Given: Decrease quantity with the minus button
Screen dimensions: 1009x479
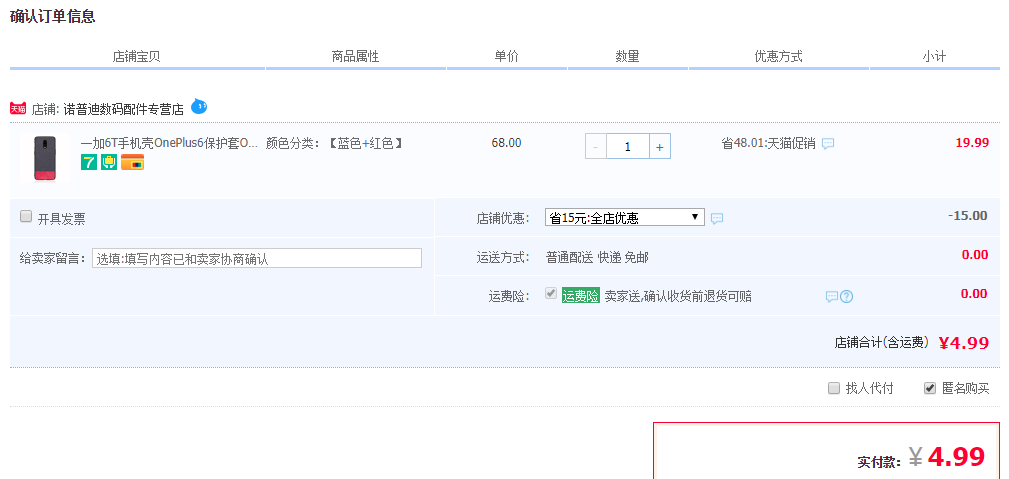Looking at the screenshot, I should tap(595, 147).
